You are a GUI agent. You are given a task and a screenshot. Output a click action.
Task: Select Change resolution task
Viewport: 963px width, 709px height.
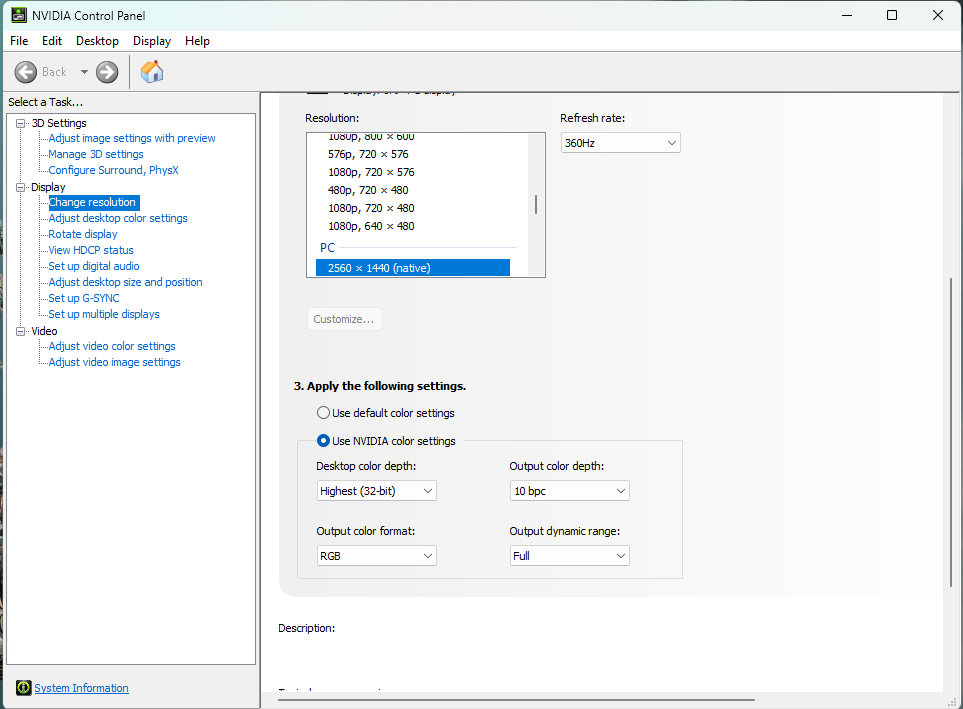[x=93, y=202]
